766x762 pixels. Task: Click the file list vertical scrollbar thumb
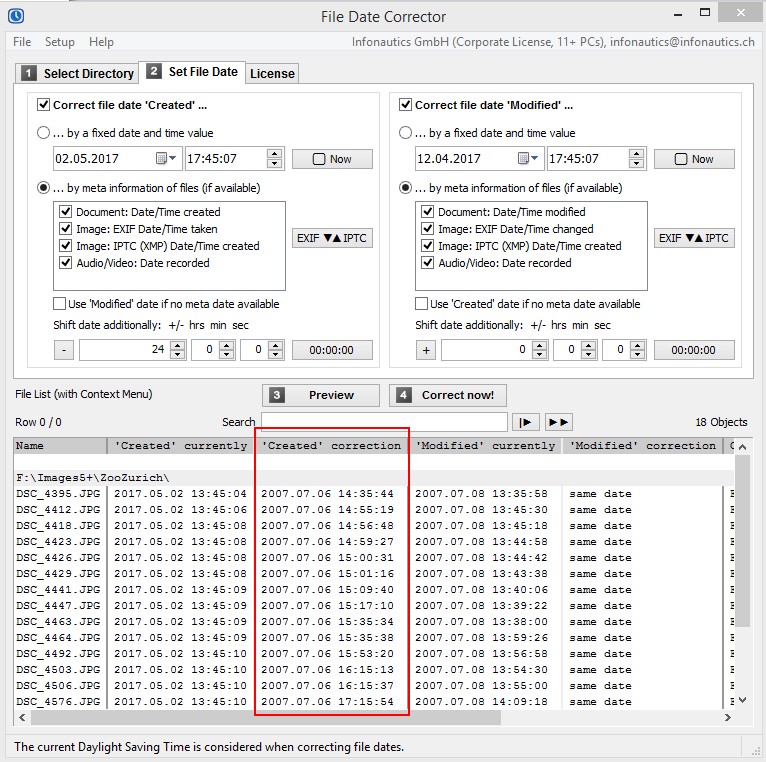point(742,541)
